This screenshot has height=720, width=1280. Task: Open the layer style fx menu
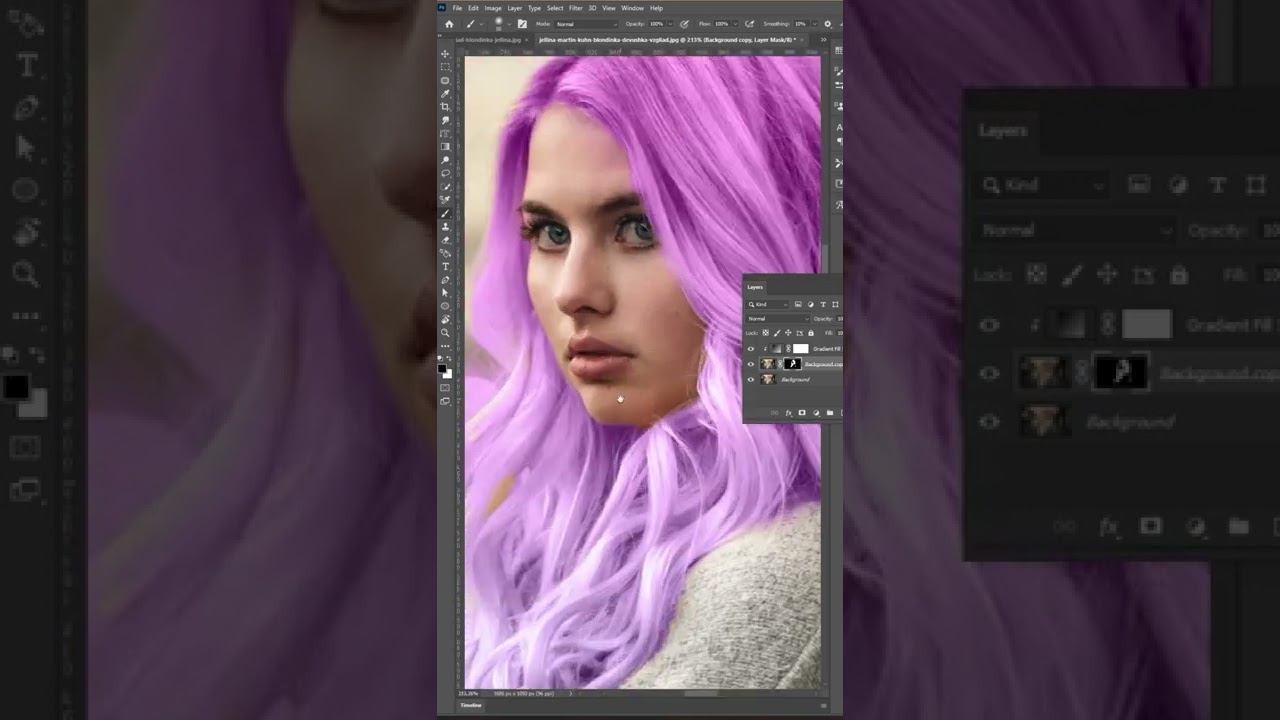coord(788,413)
